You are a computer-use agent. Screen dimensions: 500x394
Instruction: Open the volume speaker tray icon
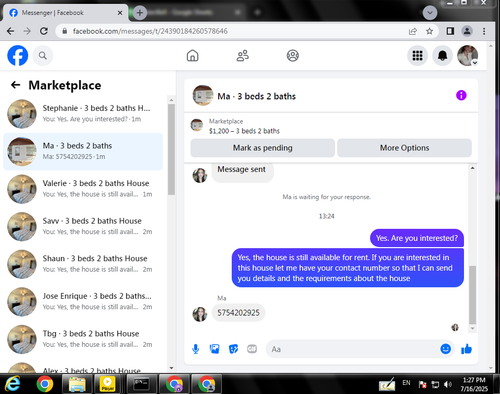click(x=448, y=385)
